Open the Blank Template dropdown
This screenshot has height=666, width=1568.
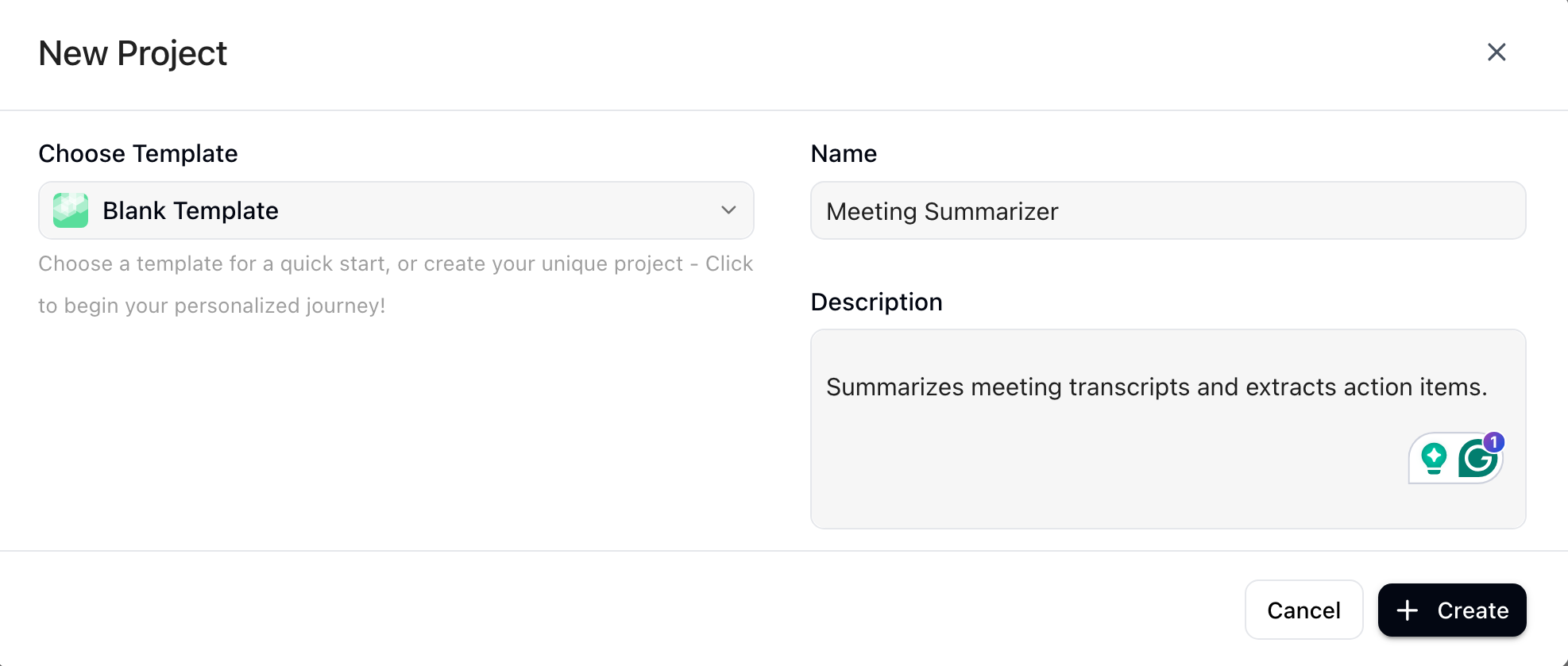coord(396,210)
